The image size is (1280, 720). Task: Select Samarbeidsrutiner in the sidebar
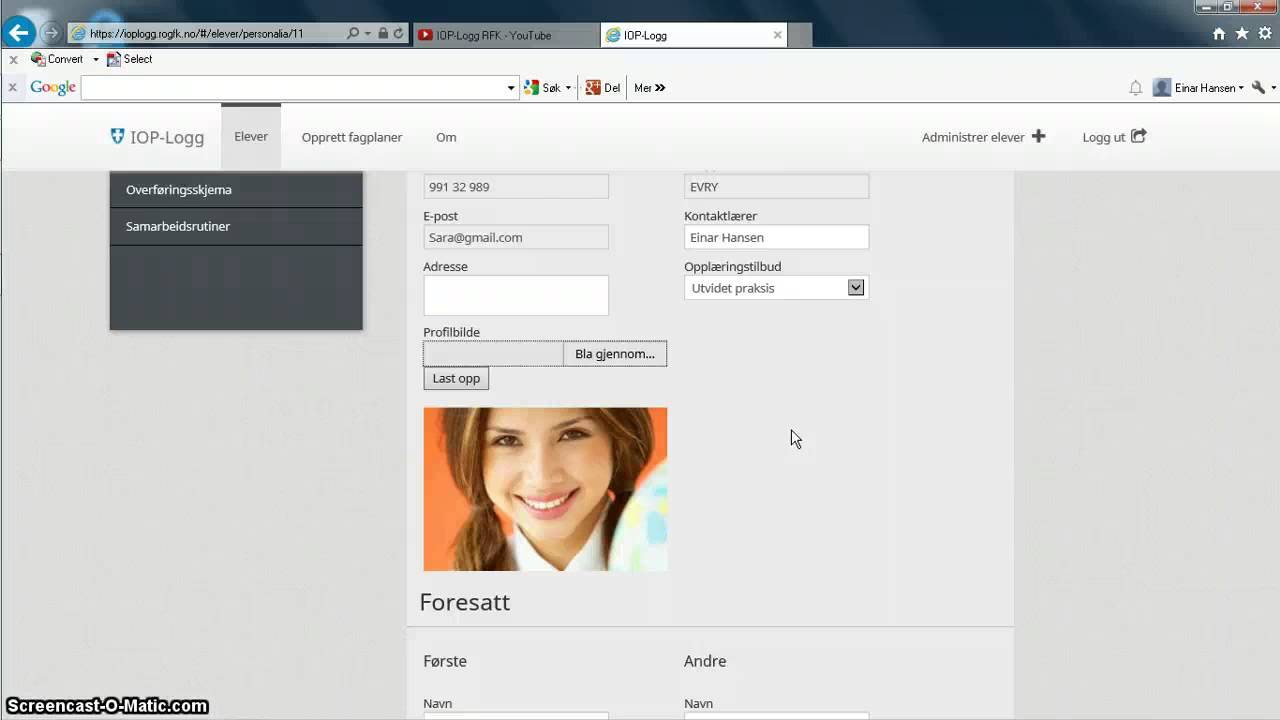point(236,227)
